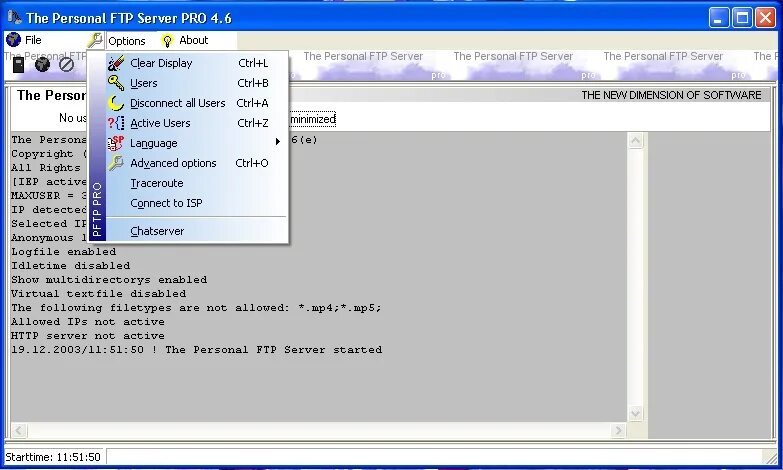Open the About menu

pos(193,40)
